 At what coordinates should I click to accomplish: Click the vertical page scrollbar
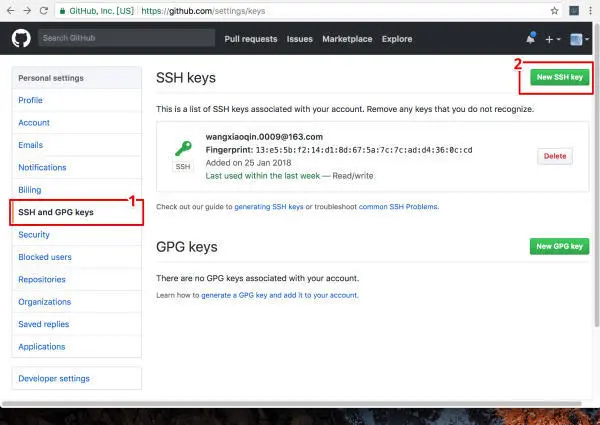point(597,174)
